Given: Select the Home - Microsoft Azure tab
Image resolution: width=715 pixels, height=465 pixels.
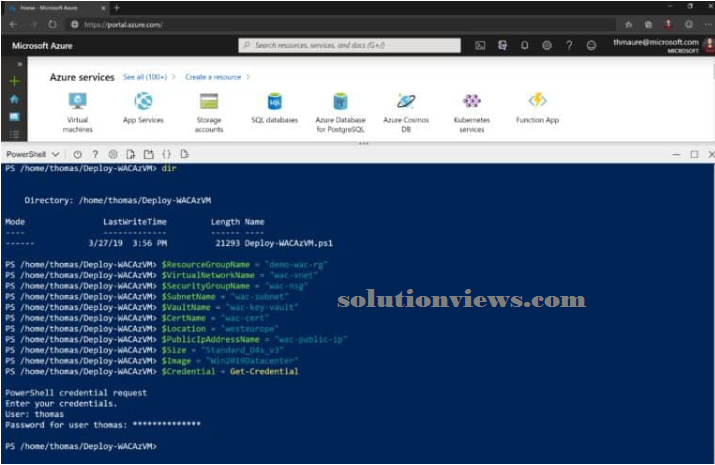Looking at the screenshot, I should point(56,8).
